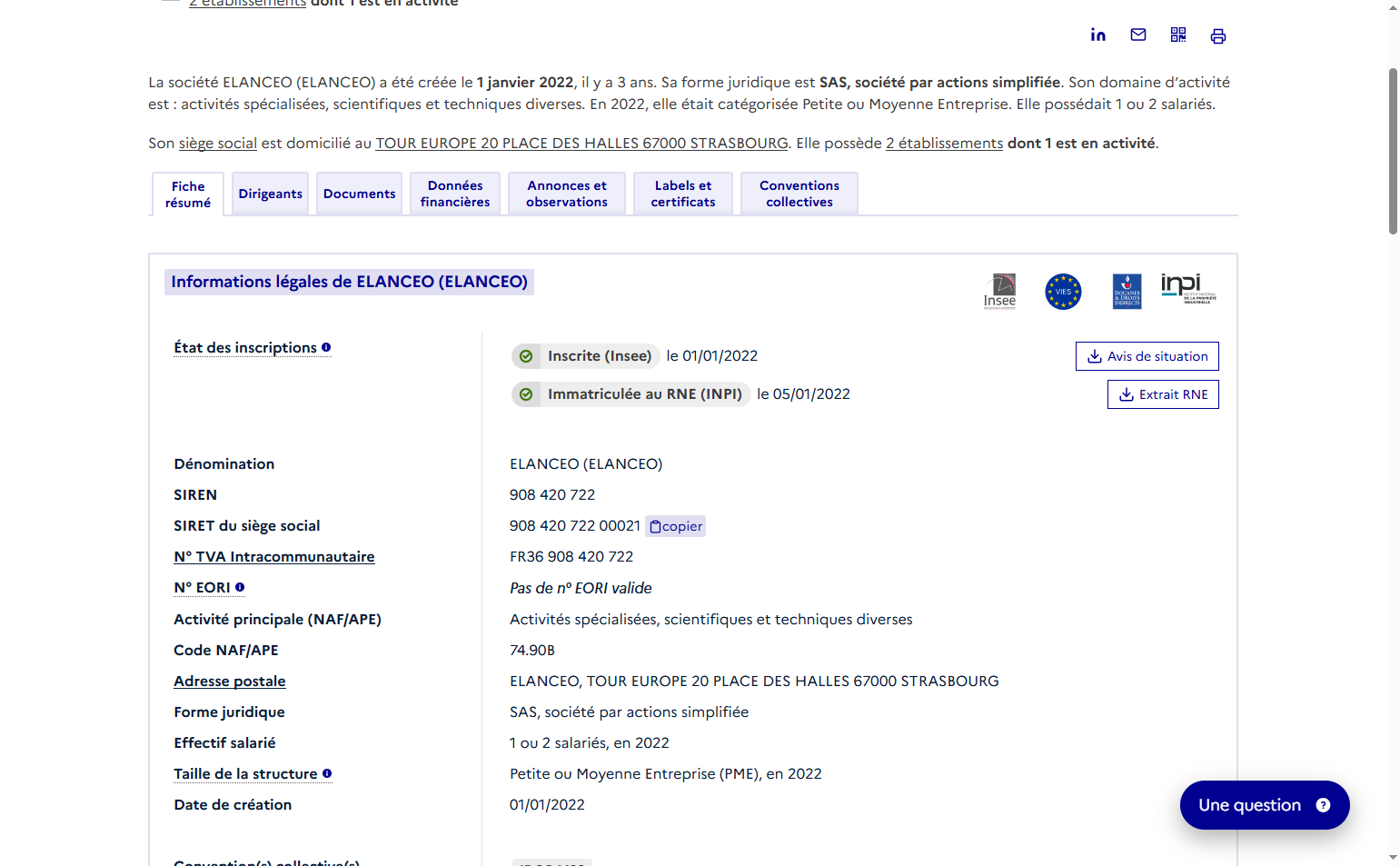Image resolution: width=1400 pixels, height=866 pixels.
Task: Click the green check icon for Immatriculée au RNE
Action: [526, 394]
